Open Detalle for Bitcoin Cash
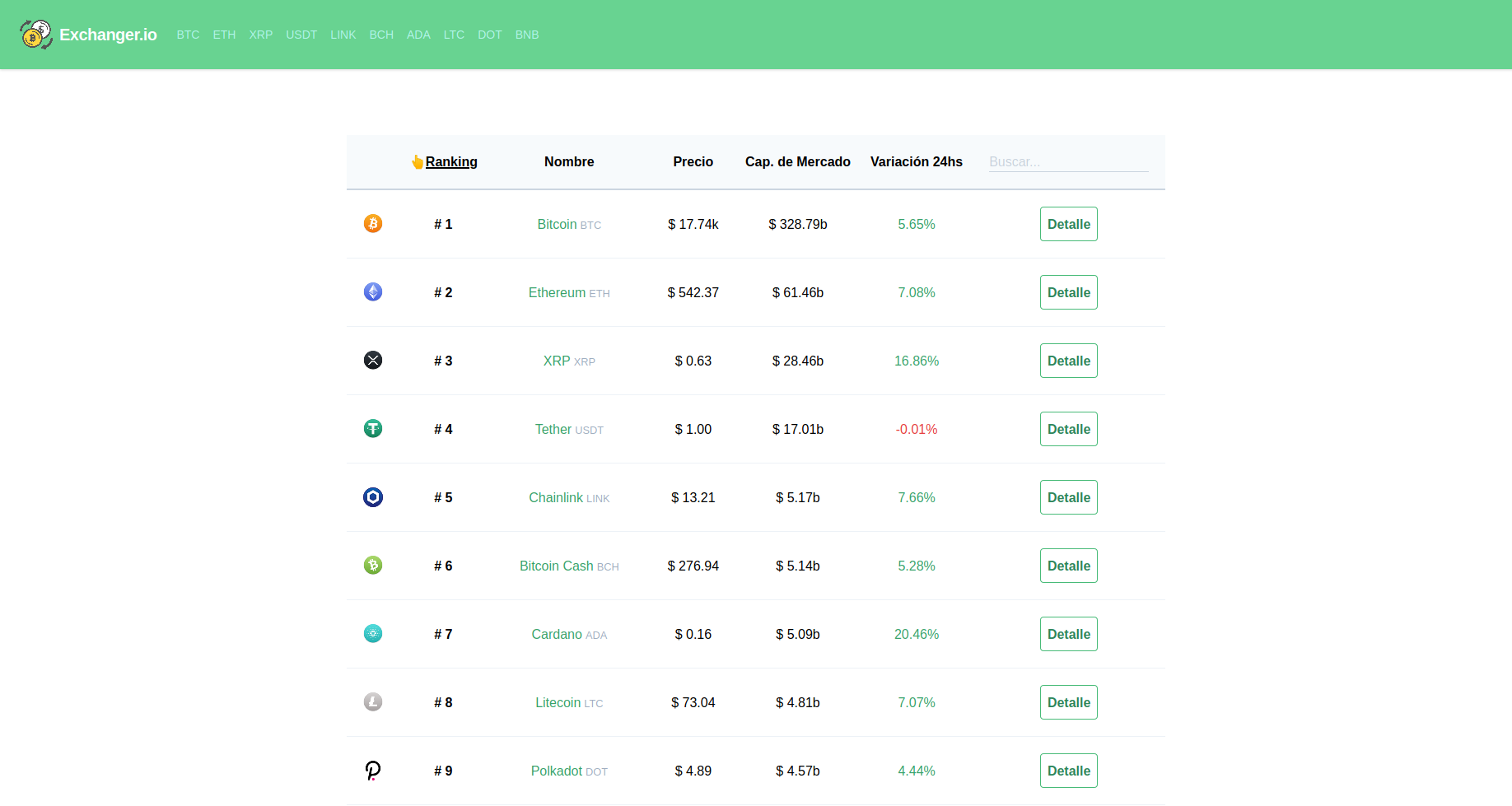Viewport: 1512px width, 806px height. tap(1069, 566)
